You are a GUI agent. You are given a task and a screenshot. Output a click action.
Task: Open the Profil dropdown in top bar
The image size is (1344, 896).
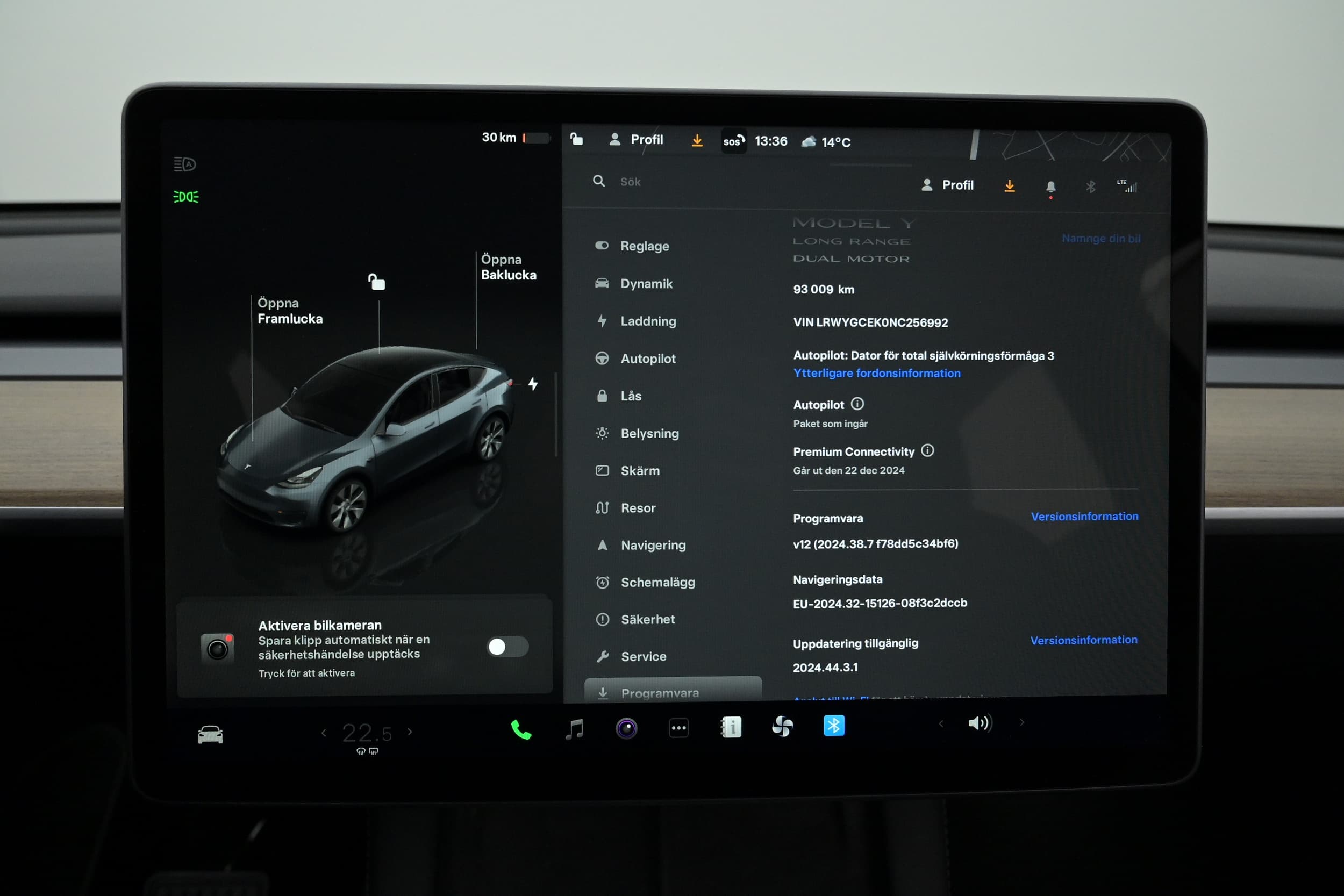click(636, 139)
